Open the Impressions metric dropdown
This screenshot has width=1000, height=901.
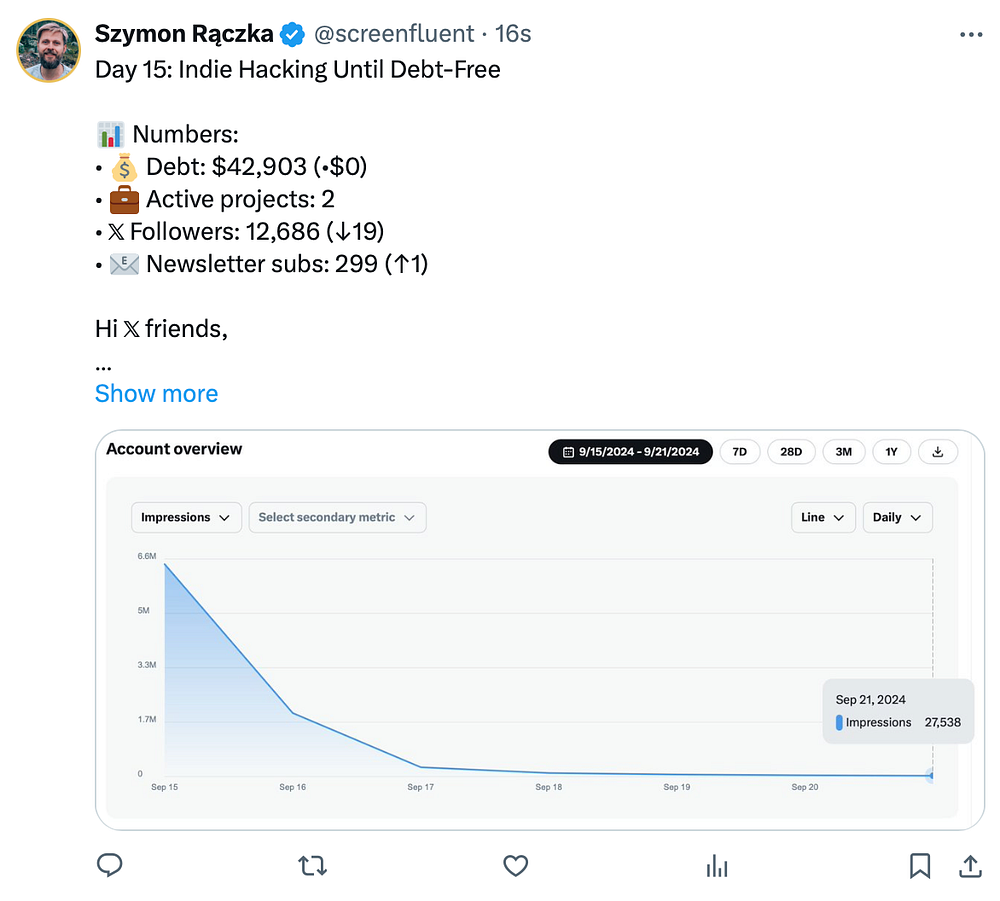tap(186, 517)
